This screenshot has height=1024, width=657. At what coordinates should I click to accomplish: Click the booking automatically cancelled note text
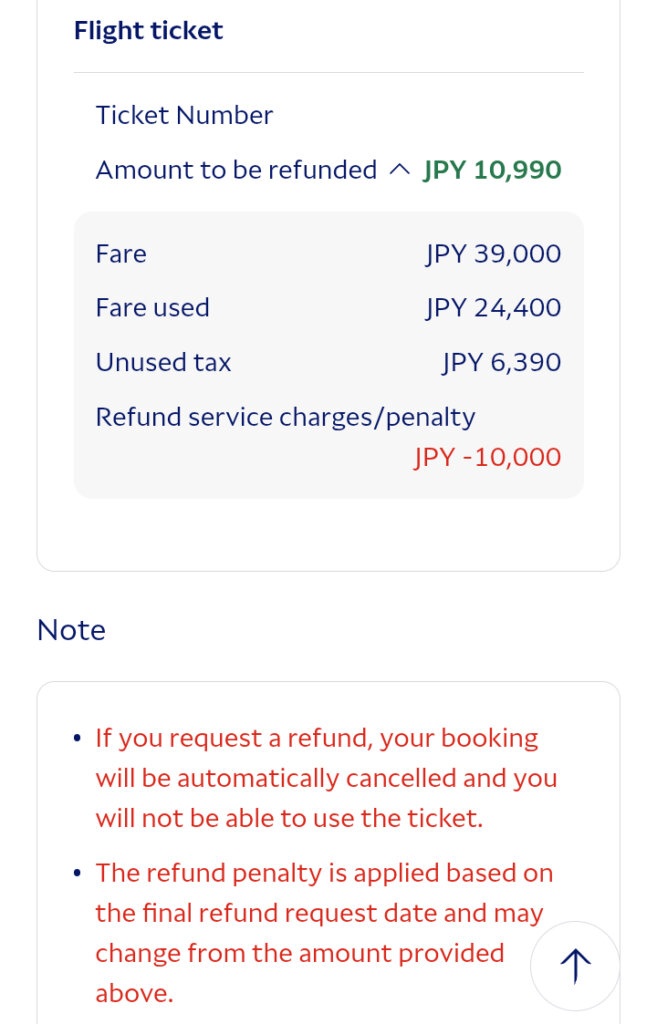[x=326, y=778]
